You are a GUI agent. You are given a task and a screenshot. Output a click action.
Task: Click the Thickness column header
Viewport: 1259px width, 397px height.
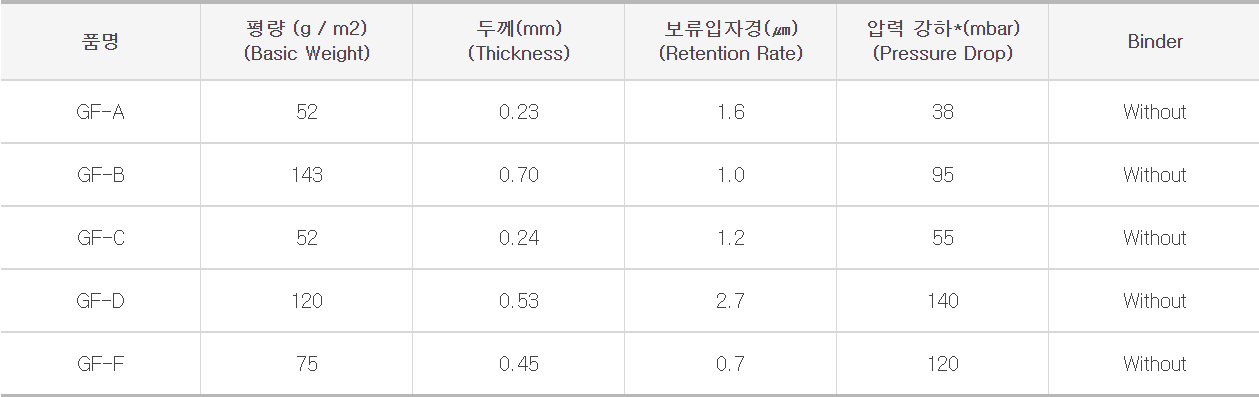pos(518,42)
